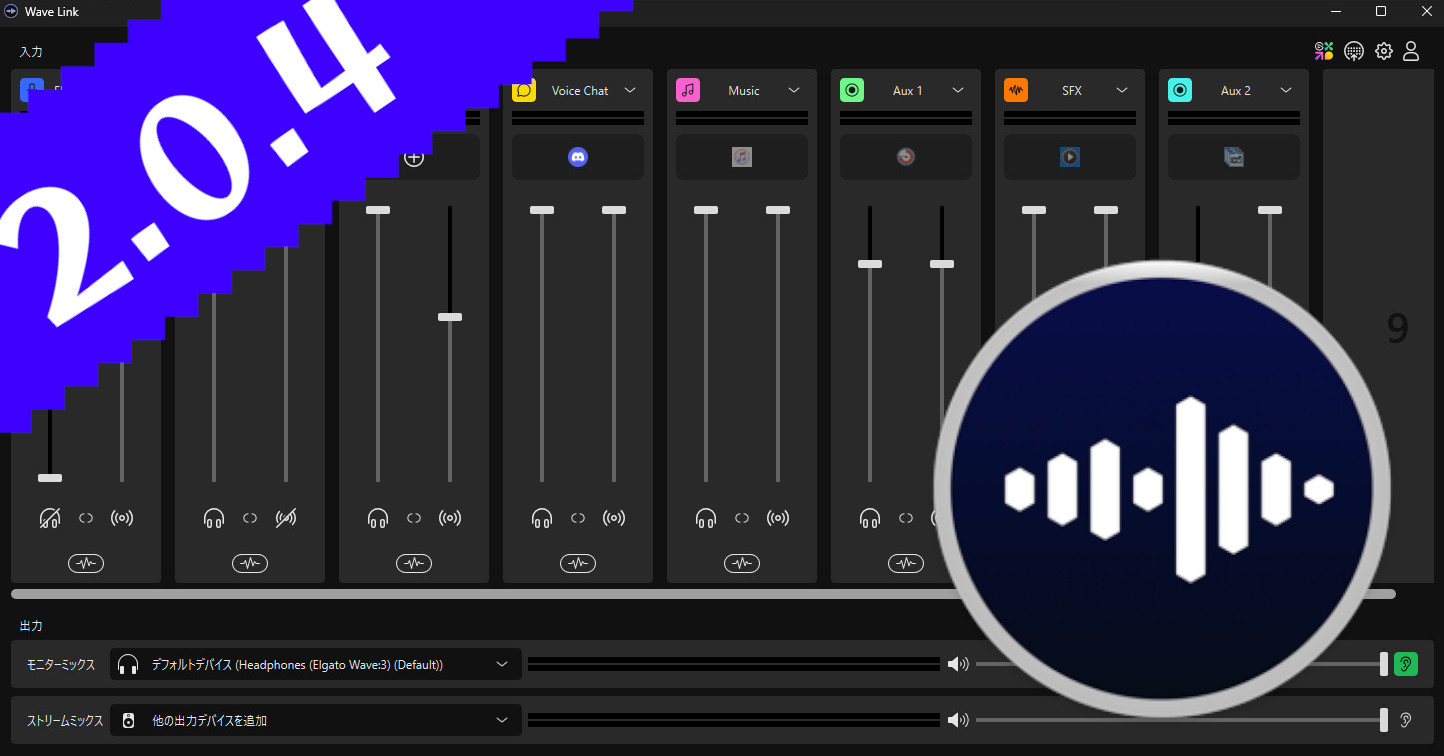1444x756 pixels.
Task: Open the monitor mix output device dropdown
Action: click(x=503, y=663)
